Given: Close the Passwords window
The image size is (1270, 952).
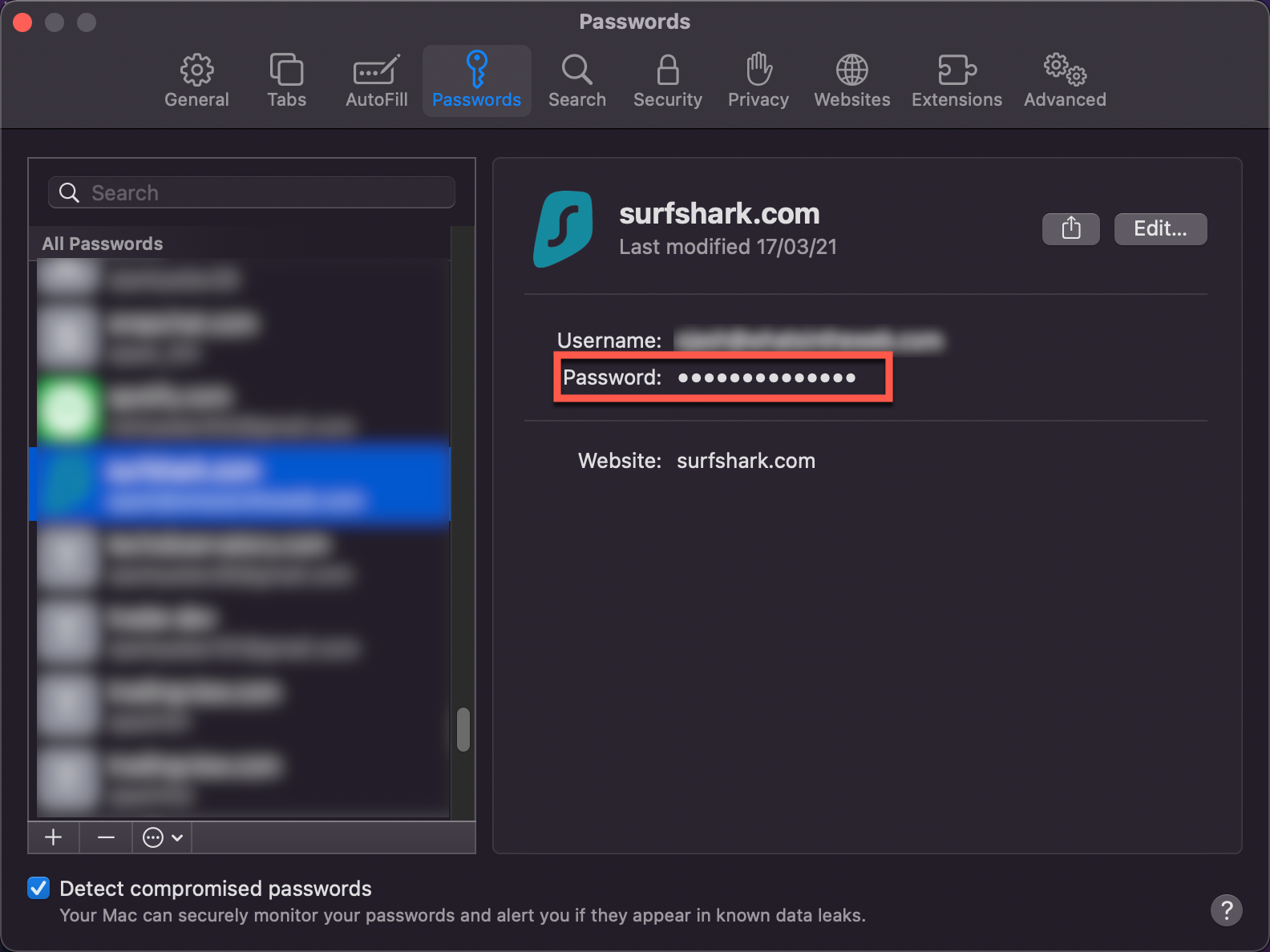Looking at the screenshot, I should 22,22.
